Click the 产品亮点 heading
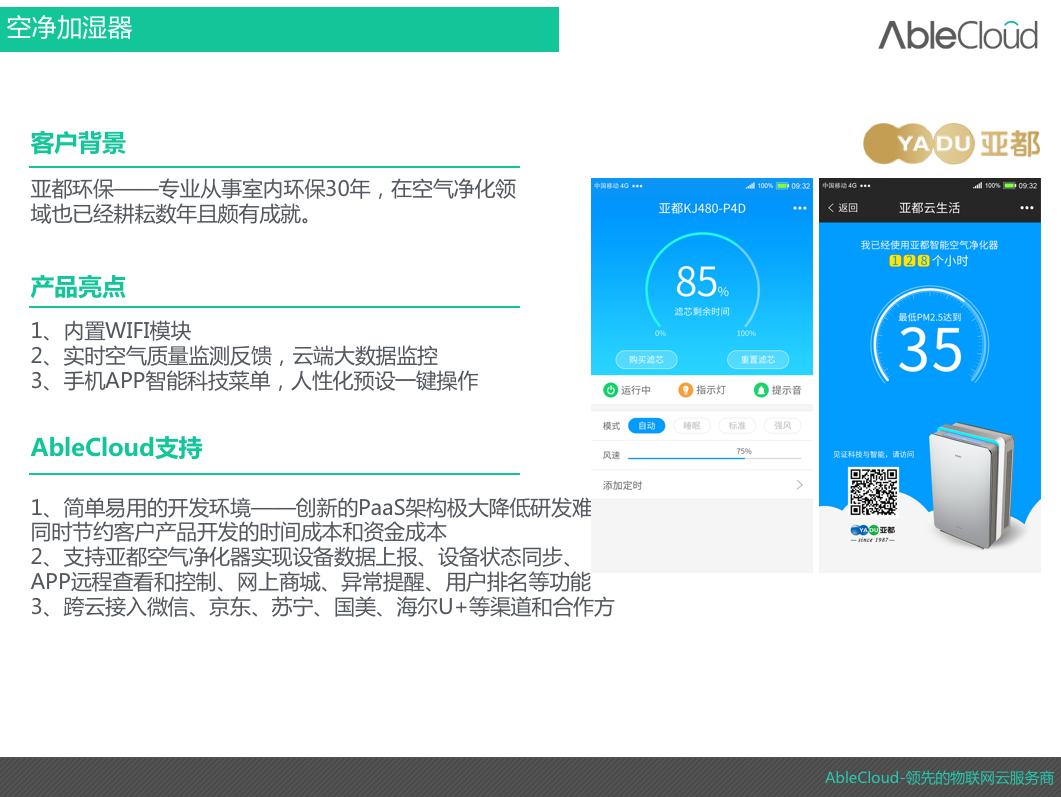This screenshot has width=1061, height=797. click(x=78, y=288)
